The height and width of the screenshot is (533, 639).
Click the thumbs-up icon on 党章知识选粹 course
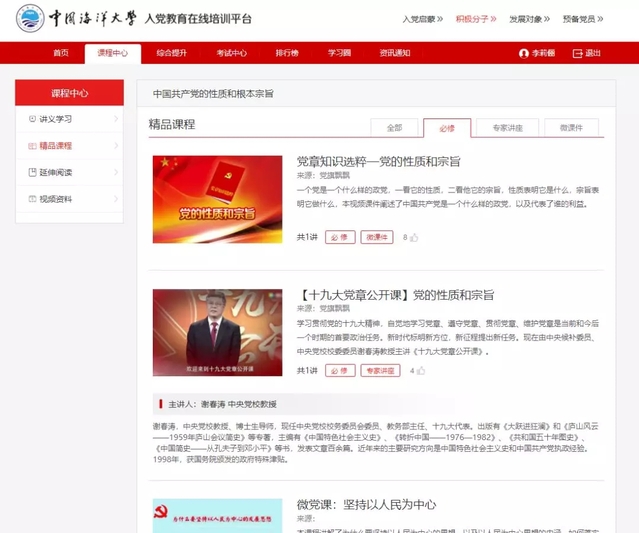pyautogui.click(x=414, y=238)
